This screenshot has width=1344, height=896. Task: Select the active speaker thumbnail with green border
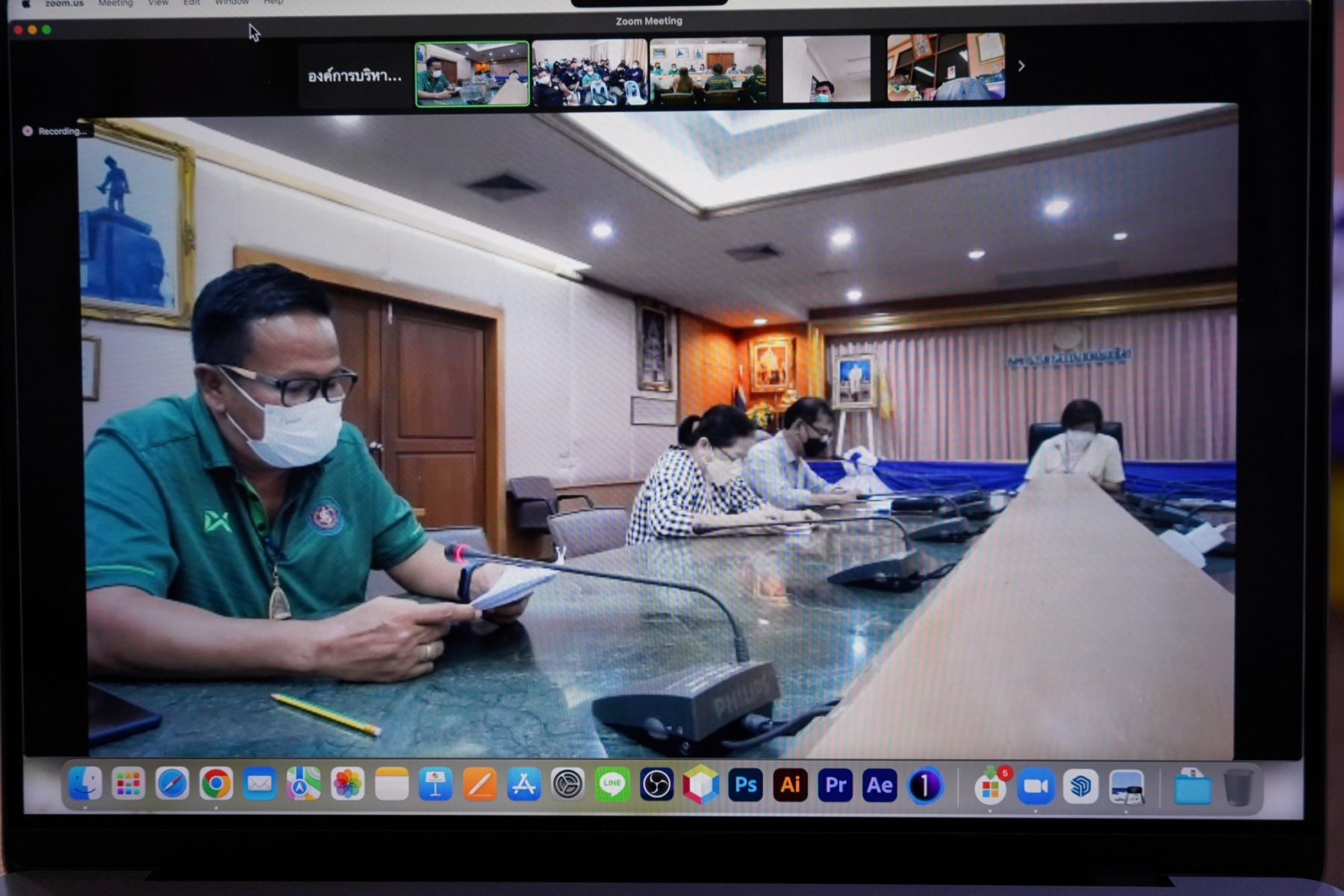pyautogui.click(x=472, y=74)
